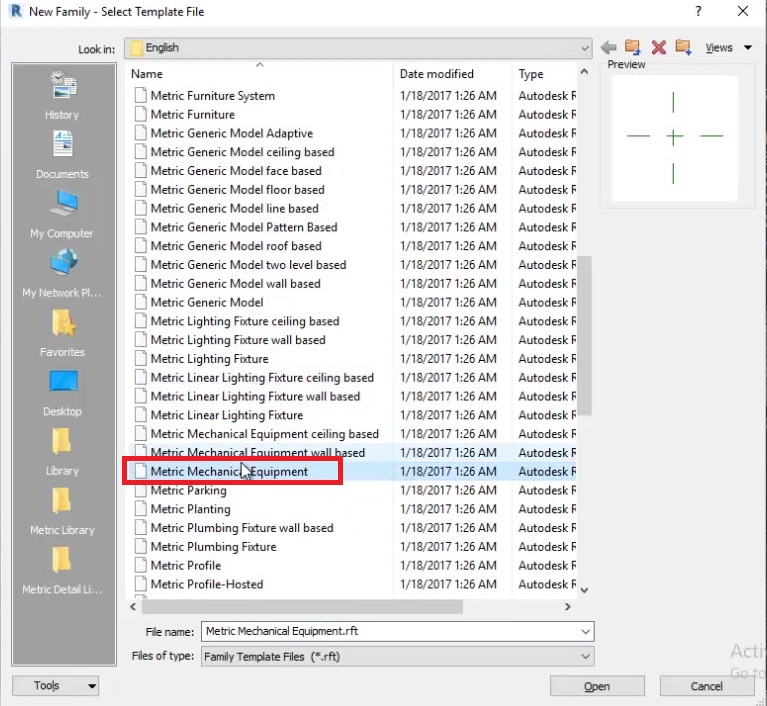The height and width of the screenshot is (706, 767).
Task: Sort by Type column header
Action: 531,74
